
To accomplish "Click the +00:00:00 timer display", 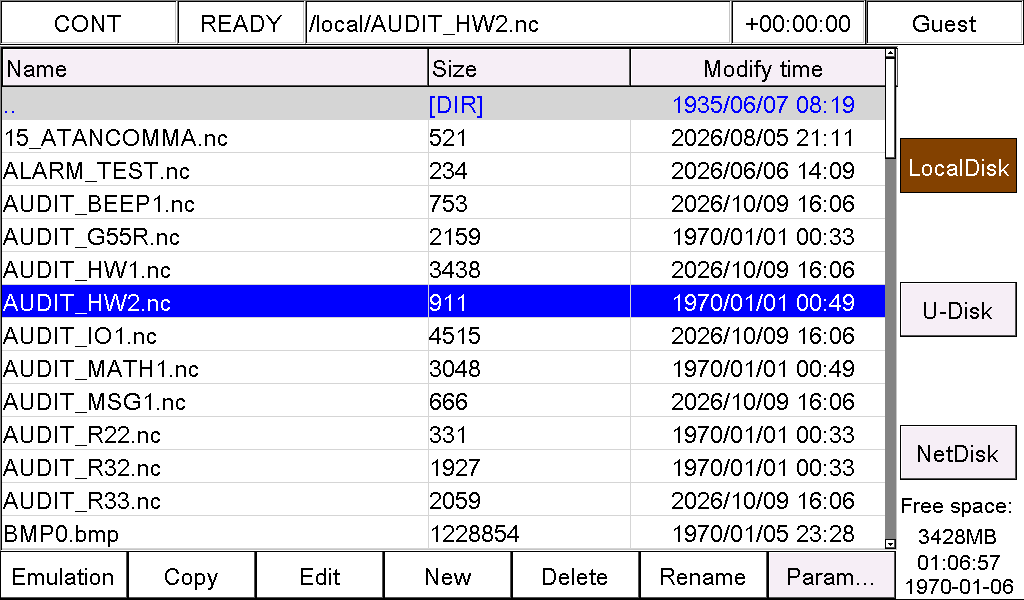I will 798,24.
